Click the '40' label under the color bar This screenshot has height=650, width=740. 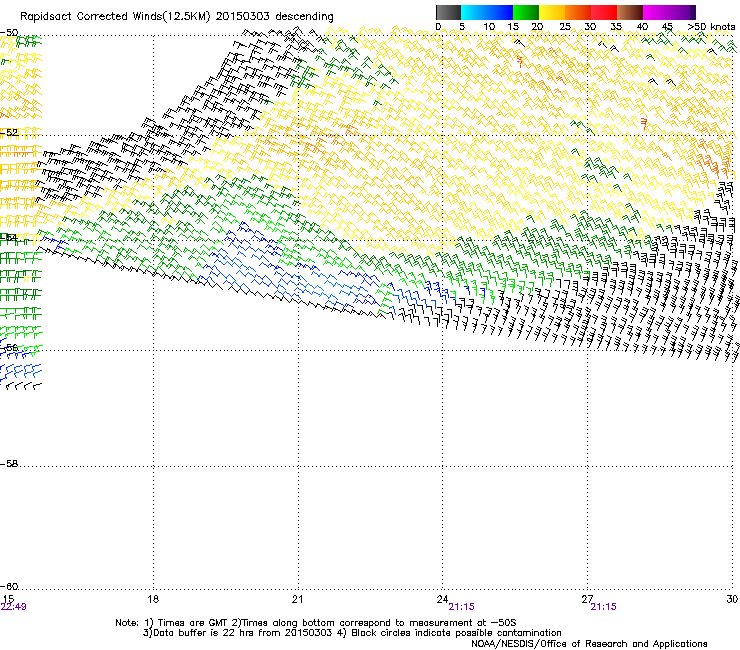642,27
